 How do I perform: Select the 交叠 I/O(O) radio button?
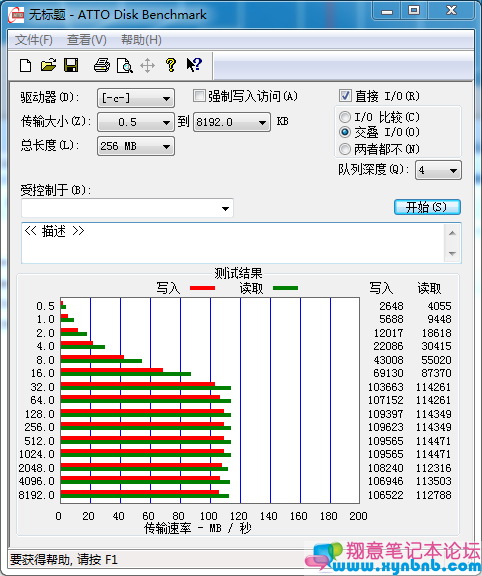[345, 132]
